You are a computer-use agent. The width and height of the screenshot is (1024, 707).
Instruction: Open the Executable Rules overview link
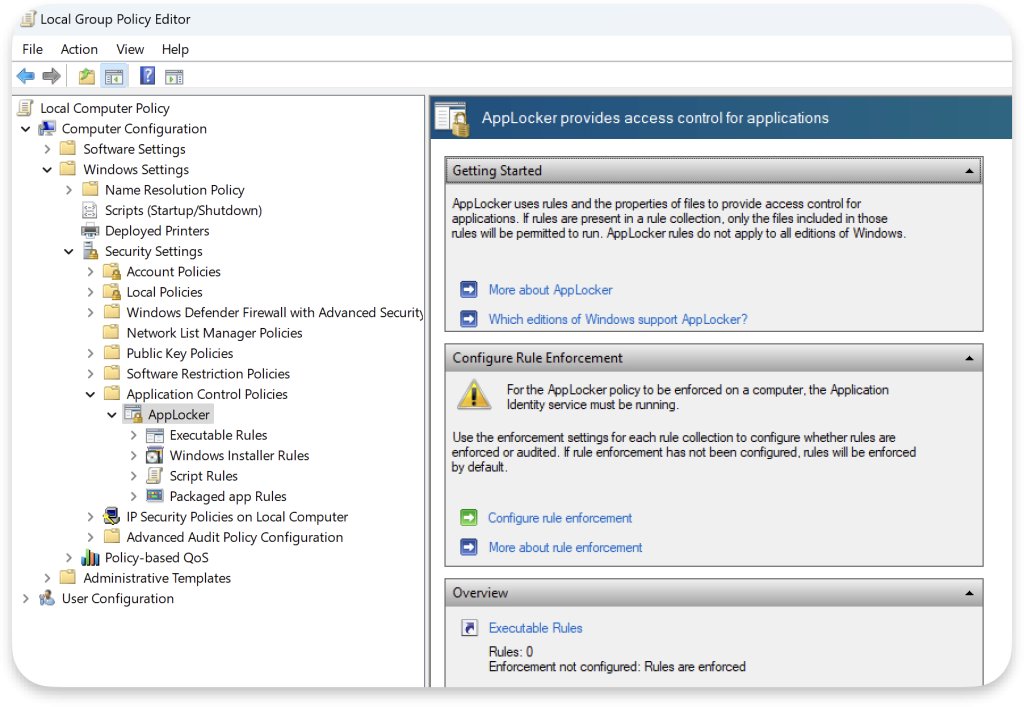click(536, 627)
